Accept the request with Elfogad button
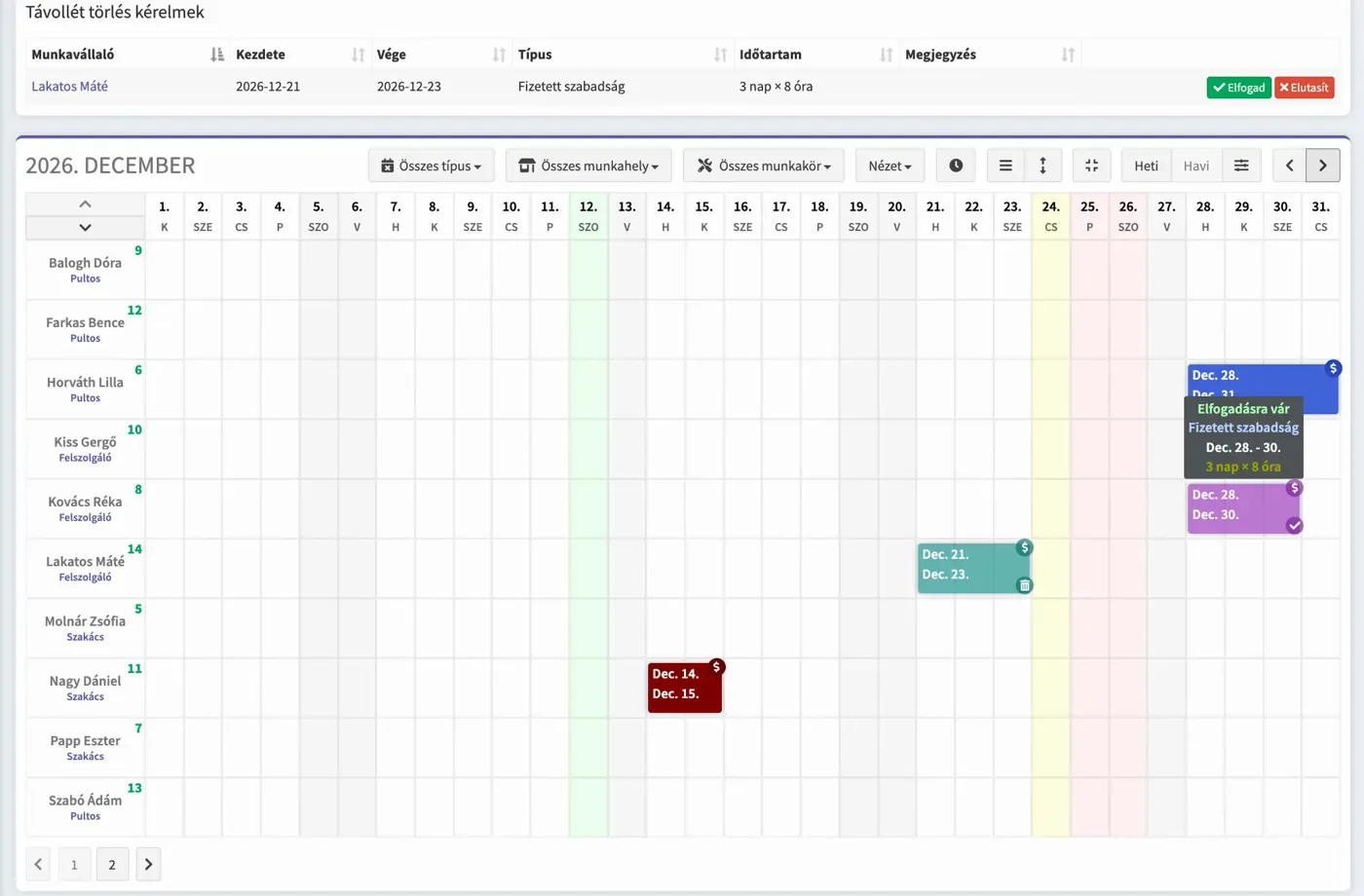The width and height of the screenshot is (1364, 896). [1238, 88]
